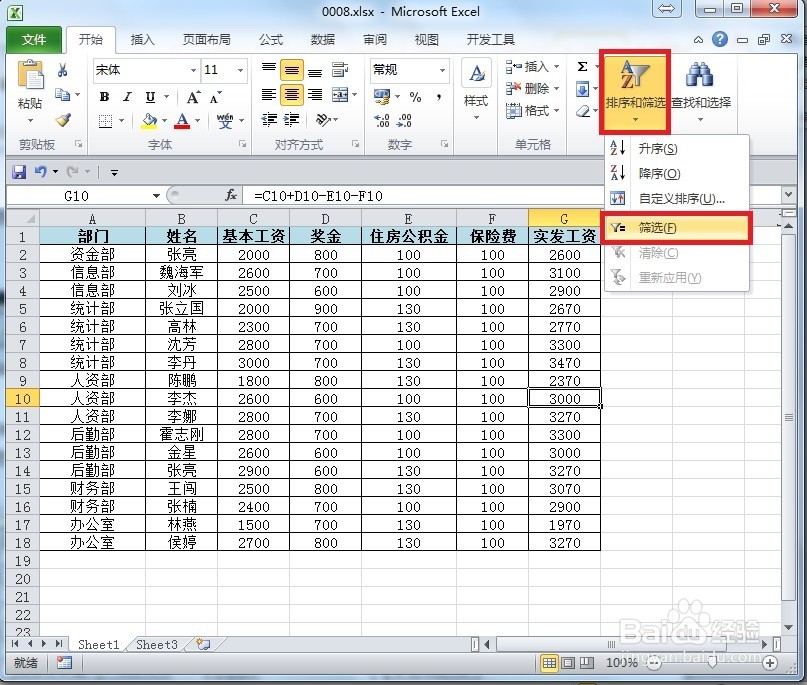Click 删除 delete cells button
Viewport: 807px width, 685px height.
pos(532,89)
